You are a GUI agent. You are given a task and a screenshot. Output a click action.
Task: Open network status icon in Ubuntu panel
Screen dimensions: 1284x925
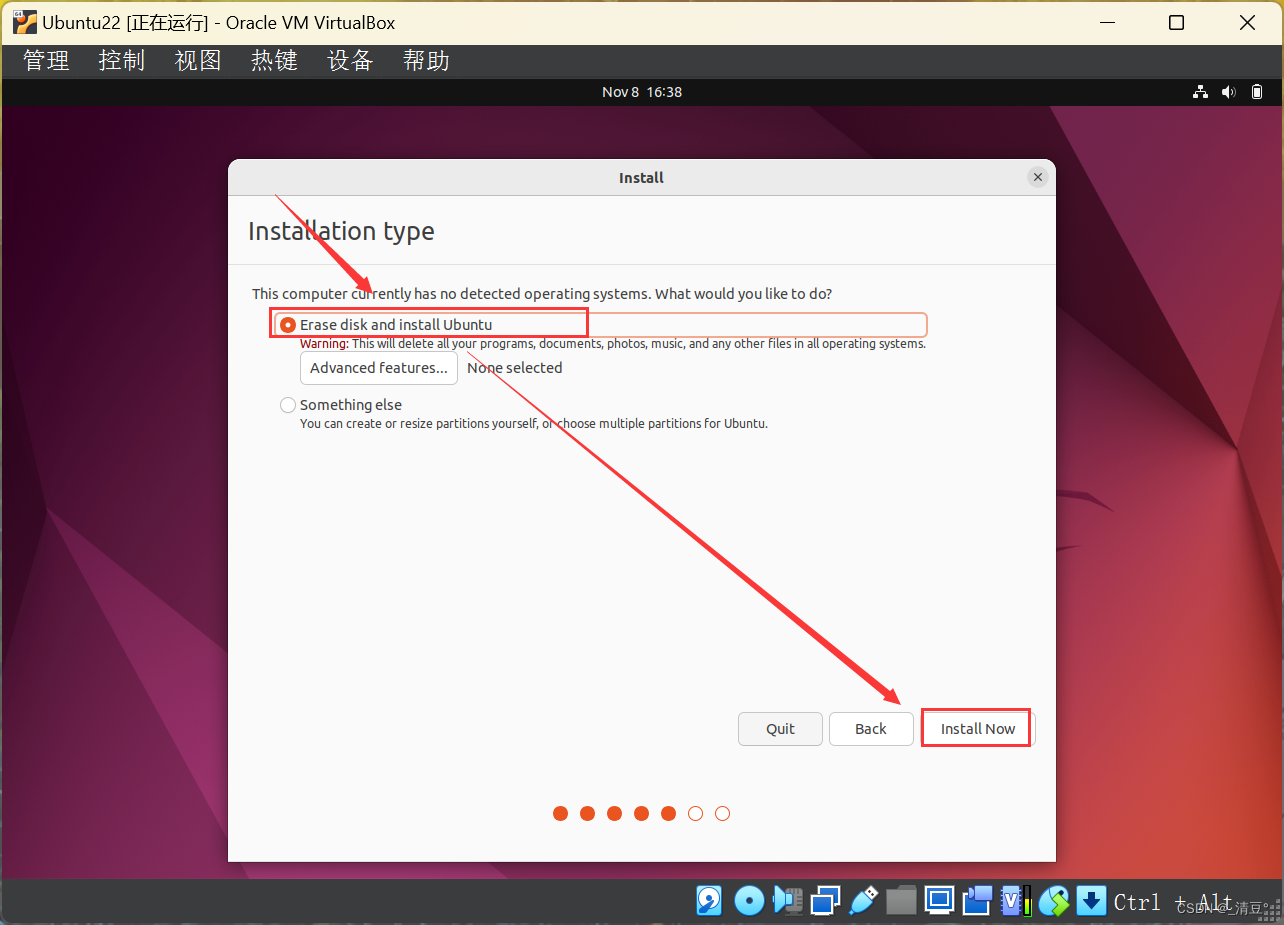pos(1201,92)
